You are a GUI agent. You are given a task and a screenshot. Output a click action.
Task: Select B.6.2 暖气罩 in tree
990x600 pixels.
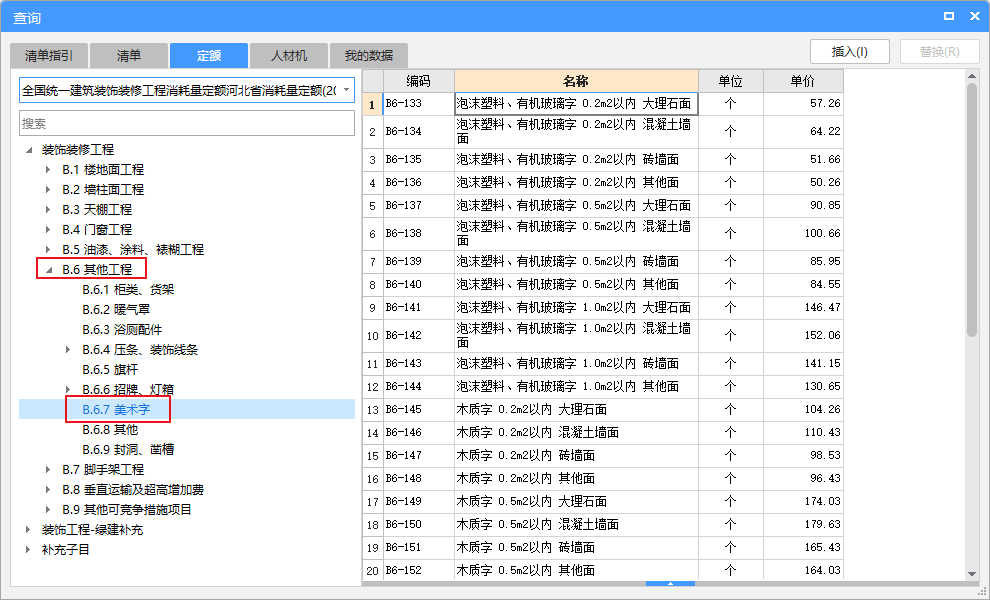tap(116, 309)
